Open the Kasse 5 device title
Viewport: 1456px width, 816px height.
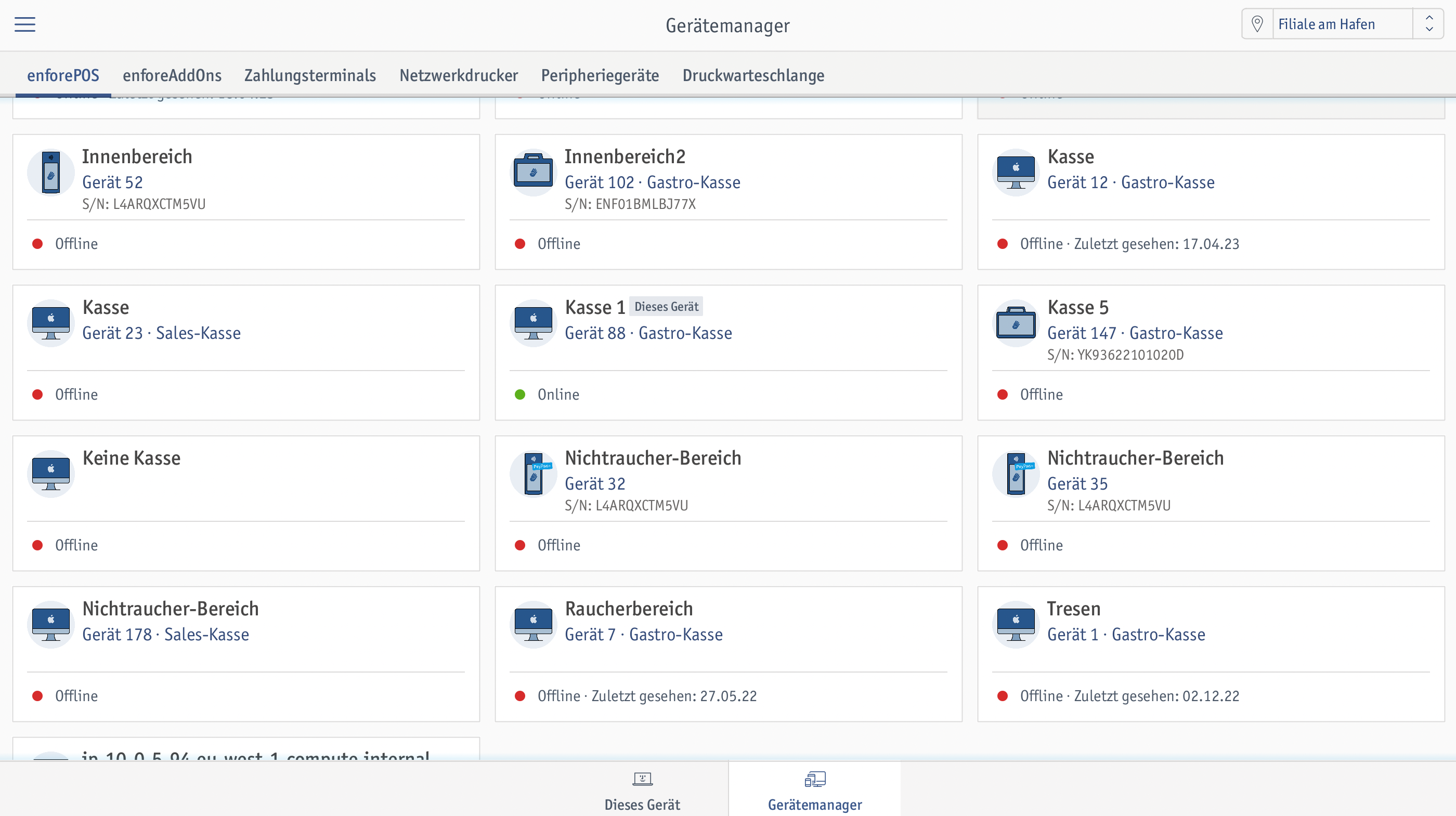point(1077,307)
